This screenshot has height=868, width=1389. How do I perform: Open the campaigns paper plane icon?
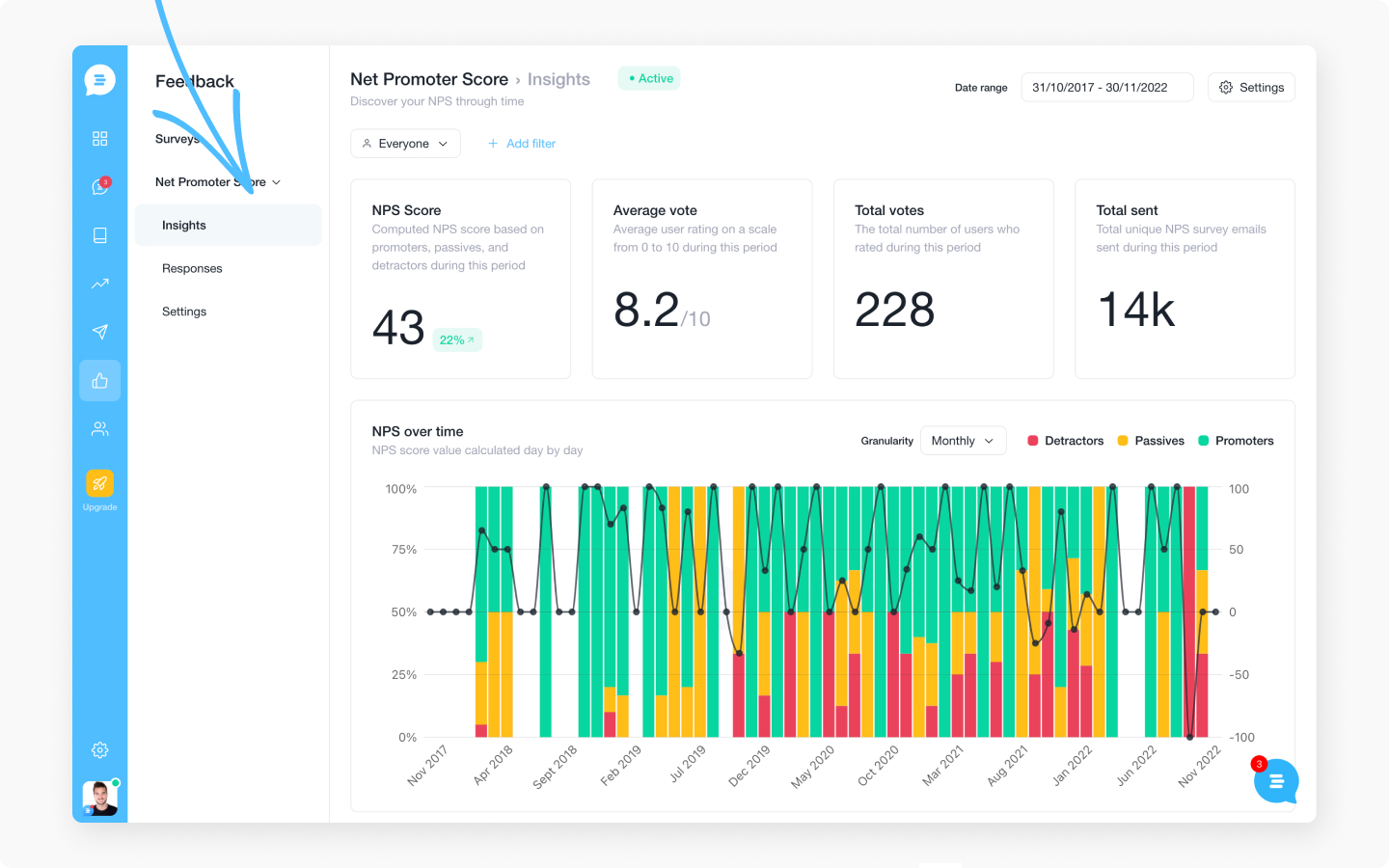tap(99, 332)
